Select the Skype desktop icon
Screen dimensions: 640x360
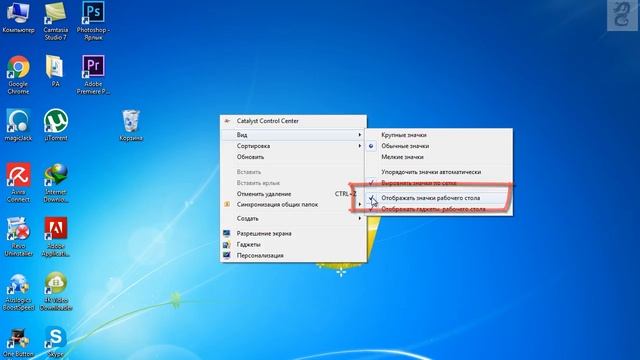[x=56, y=342]
